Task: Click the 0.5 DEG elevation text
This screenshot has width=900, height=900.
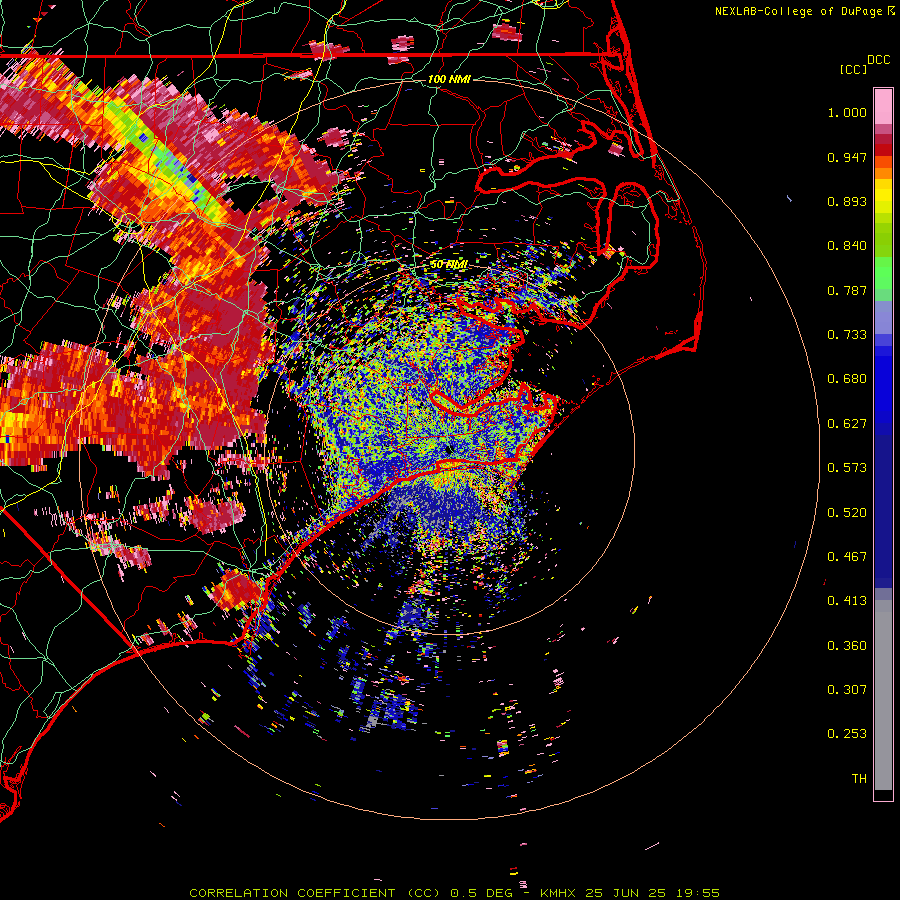Action: click(x=481, y=893)
